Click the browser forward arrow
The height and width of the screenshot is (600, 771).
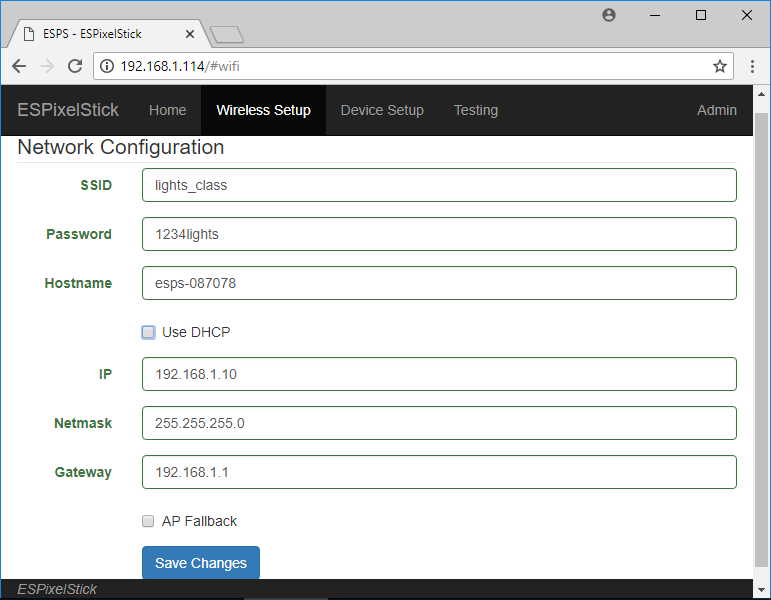tap(47, 66)
